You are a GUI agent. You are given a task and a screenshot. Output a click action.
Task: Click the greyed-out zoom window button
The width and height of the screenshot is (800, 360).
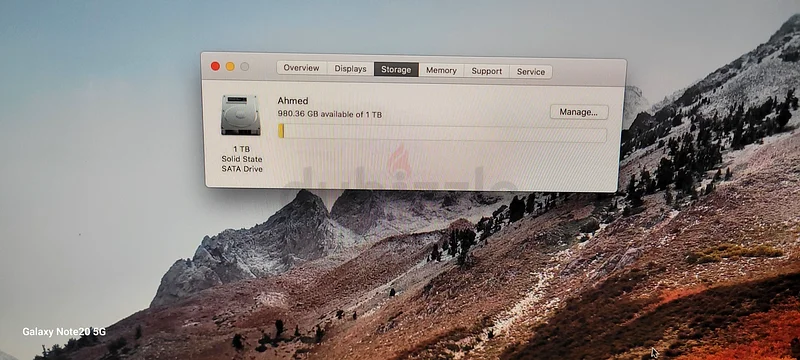point(245,67)
